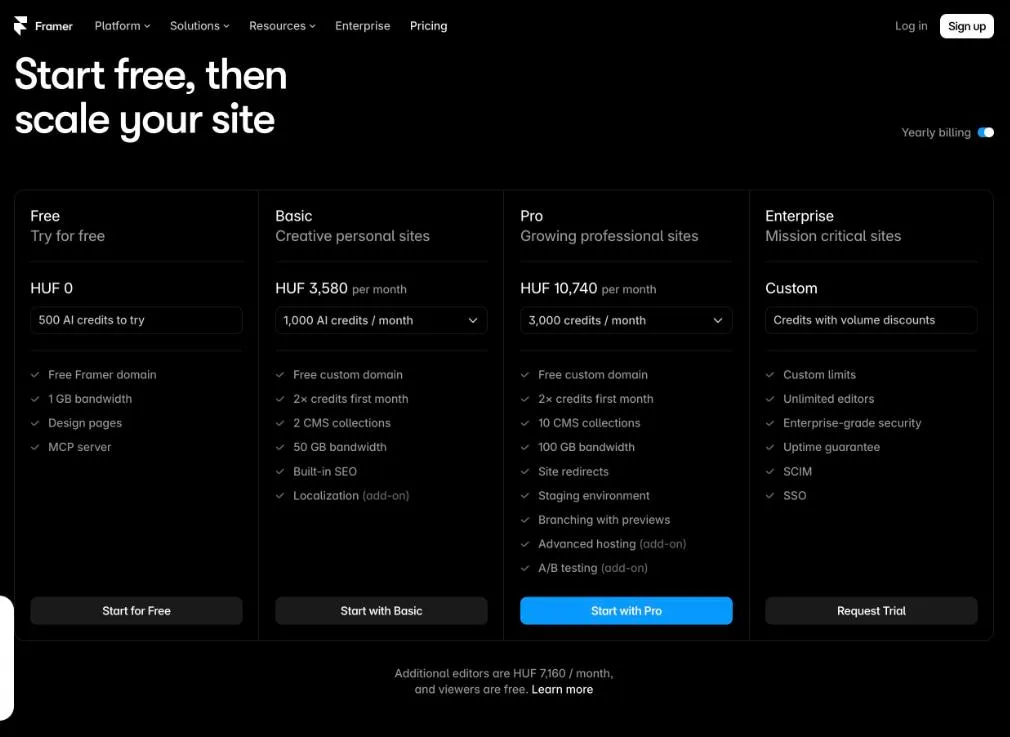The image size is (1010, 737).
Task: Click the Start for Free button
Action: pyautogui.click(x=137, y=611)
